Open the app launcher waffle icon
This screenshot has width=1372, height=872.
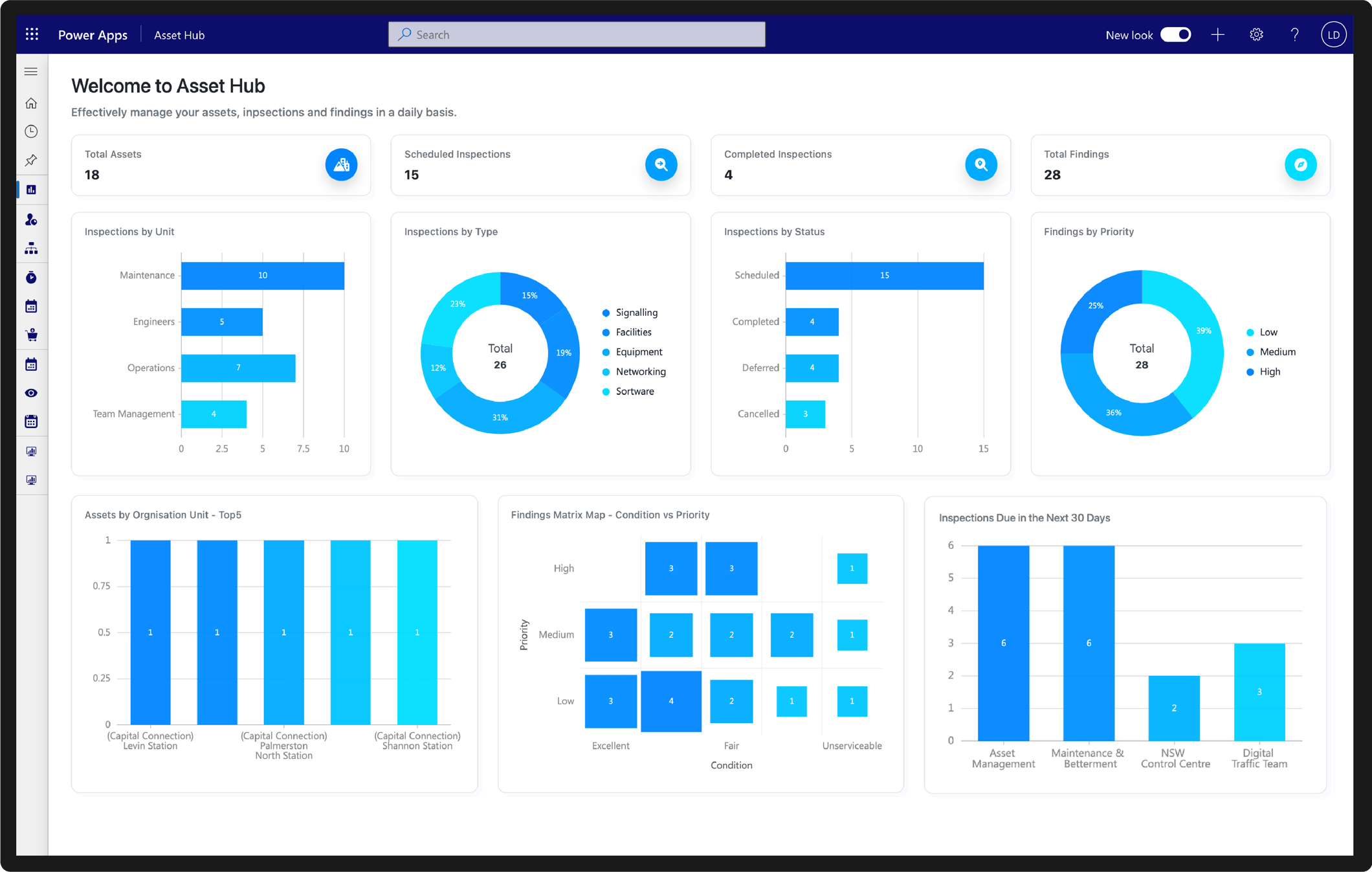point(32,34)
